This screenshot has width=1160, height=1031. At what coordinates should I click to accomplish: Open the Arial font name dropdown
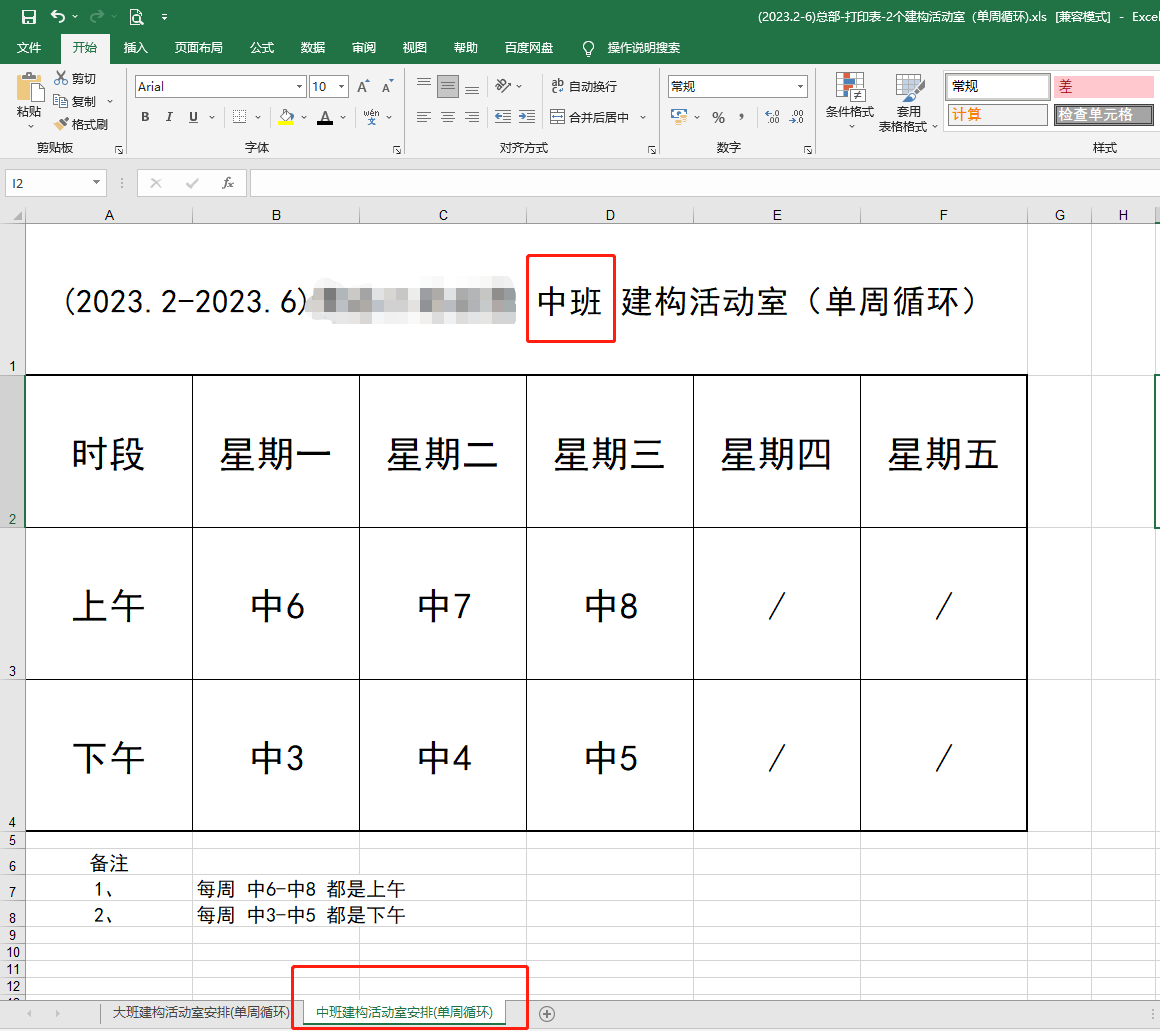(299, 87)
